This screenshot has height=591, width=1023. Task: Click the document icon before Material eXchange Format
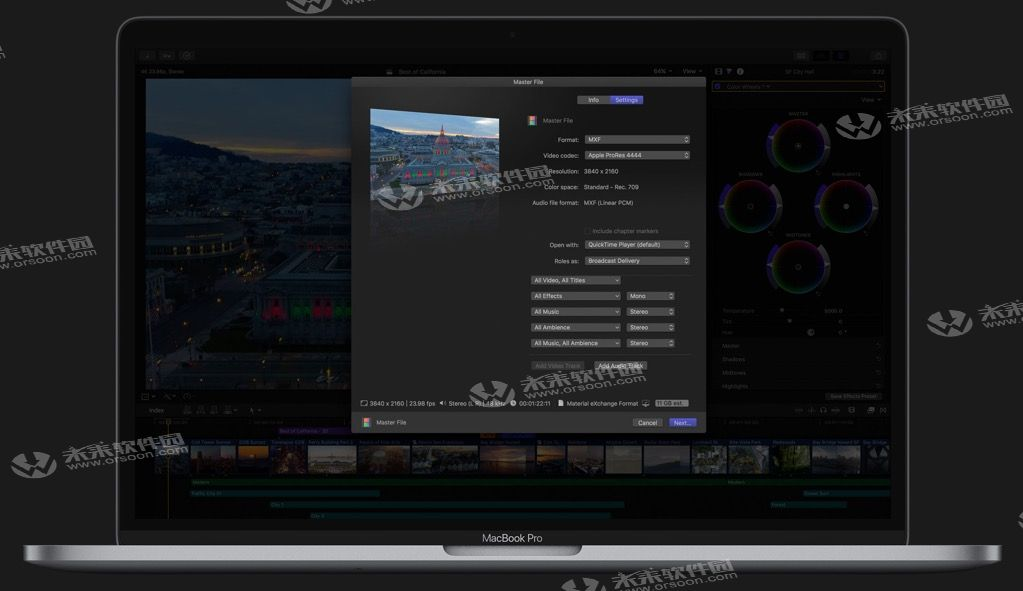pyautogui.click(x=560, y=403)
